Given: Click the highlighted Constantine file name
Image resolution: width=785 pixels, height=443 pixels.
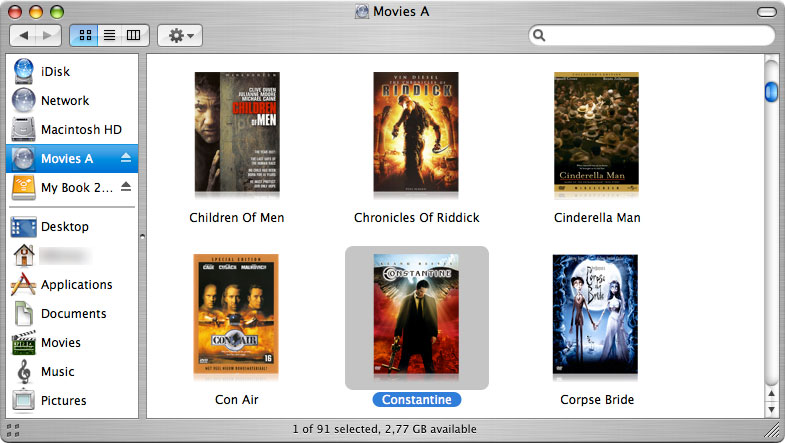Looking at the screenshot, I should coord(417,399).
